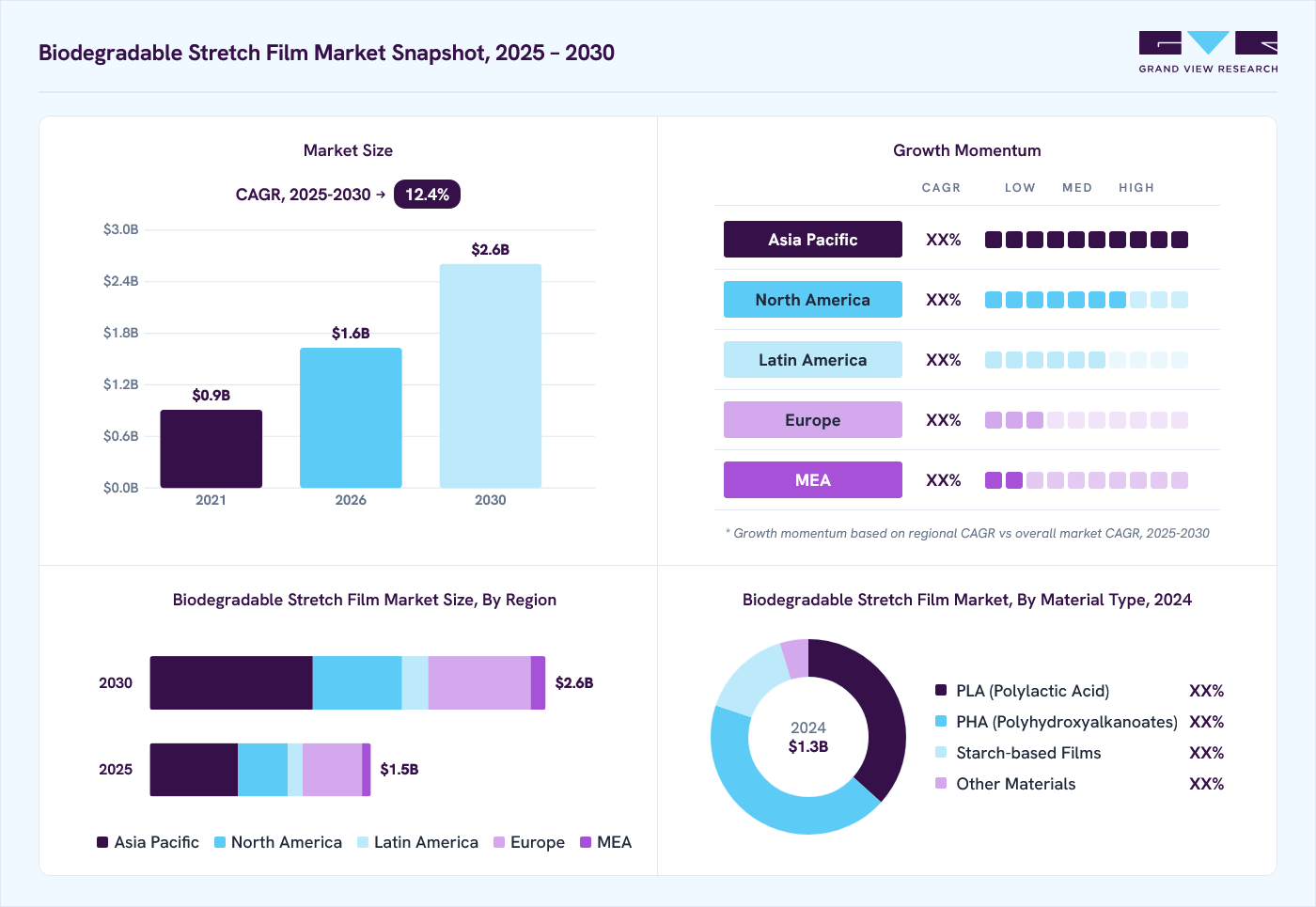1316x907 pixels.
Task: Click the growth momentum footnote text
Action: 967,533
